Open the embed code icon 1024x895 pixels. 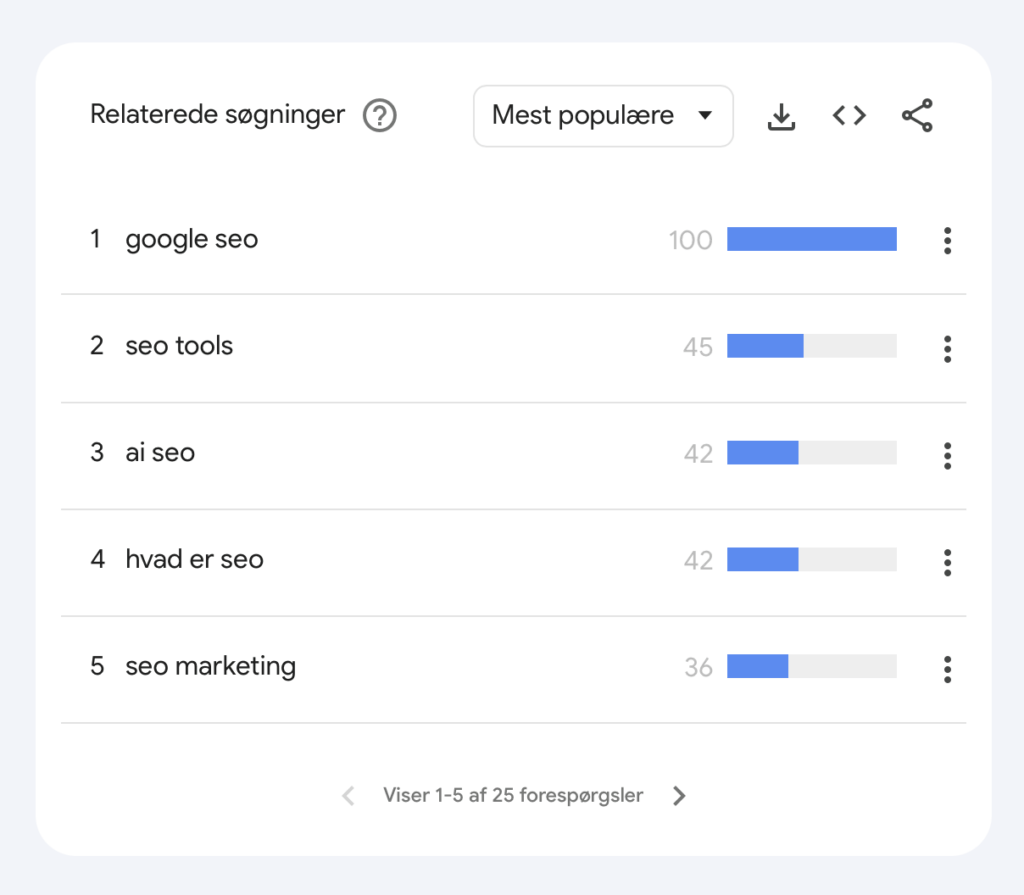tap(849, 116)
